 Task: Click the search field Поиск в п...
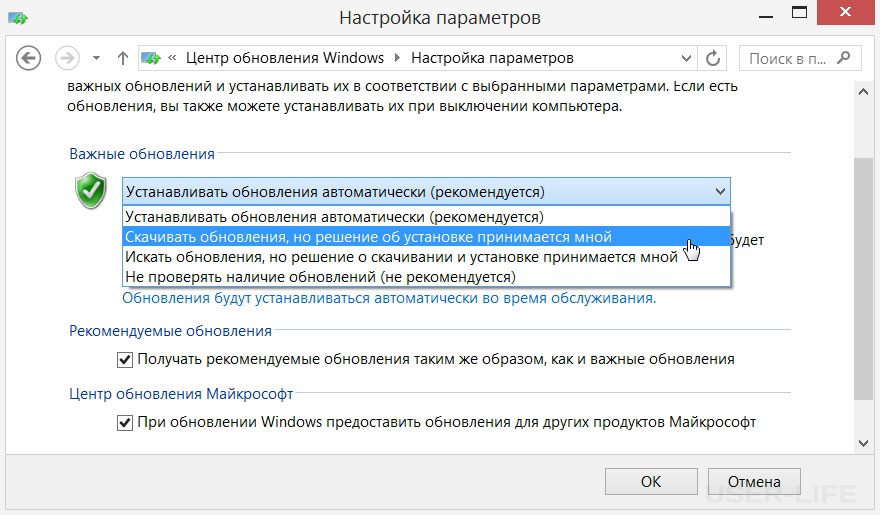tap(789, 58)
